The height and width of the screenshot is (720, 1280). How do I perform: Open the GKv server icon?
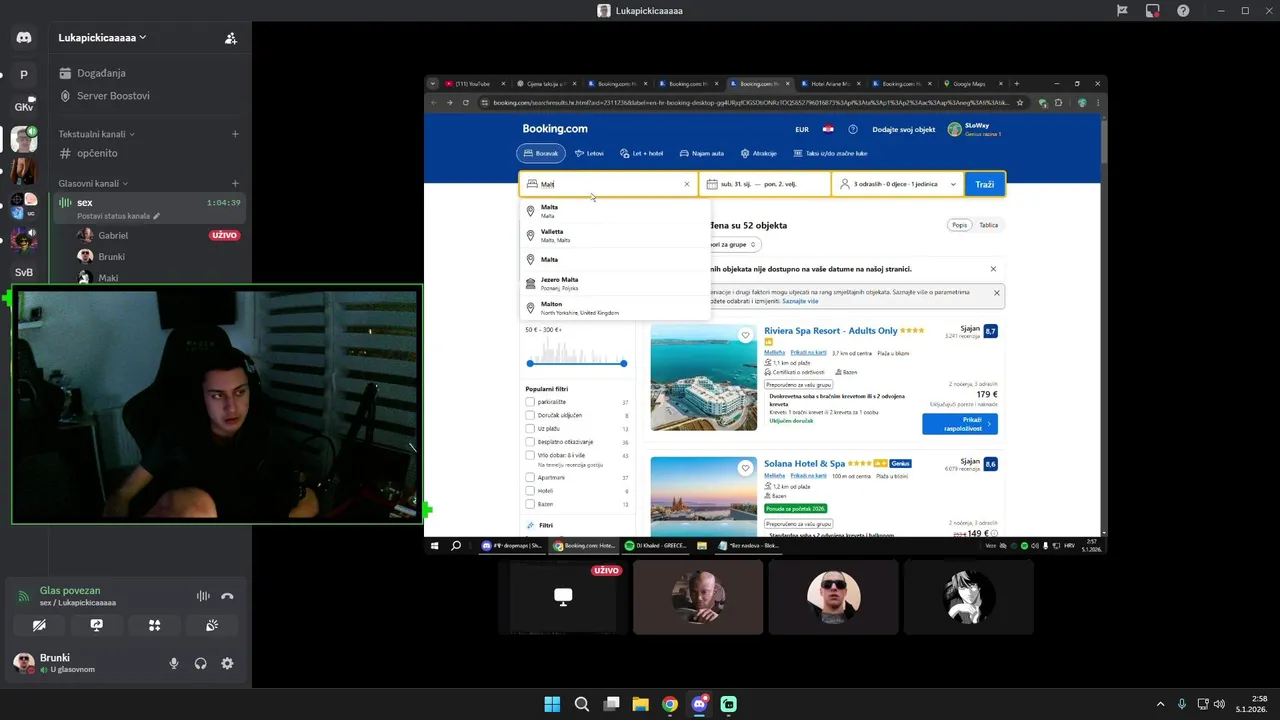[x=24, y=106]
